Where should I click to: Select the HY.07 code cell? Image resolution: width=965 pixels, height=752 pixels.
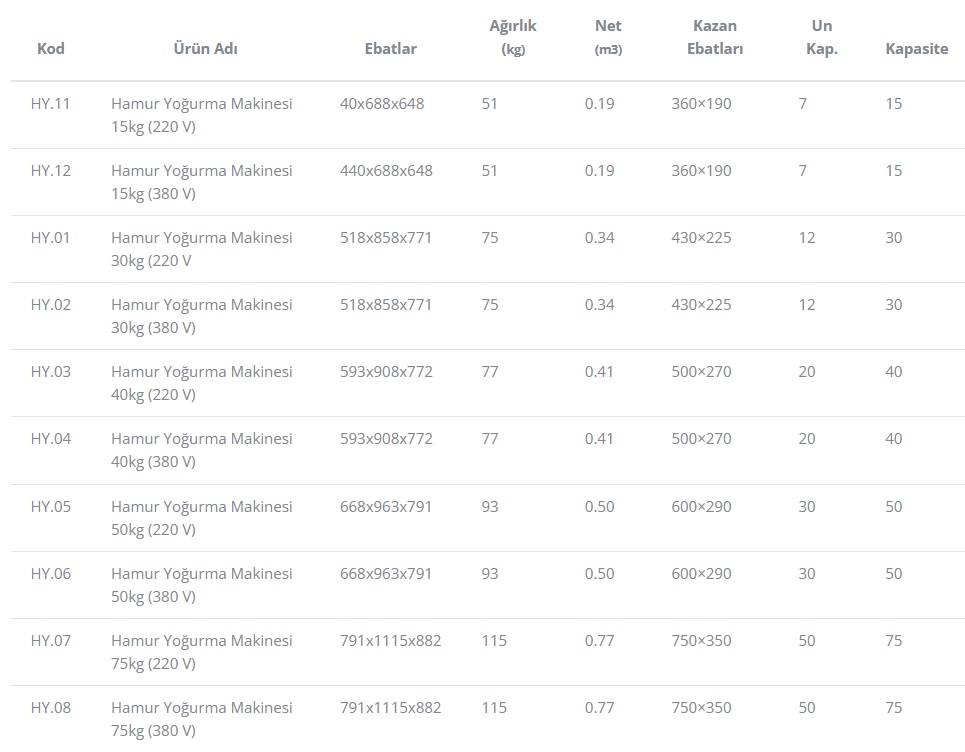point(51,640)
